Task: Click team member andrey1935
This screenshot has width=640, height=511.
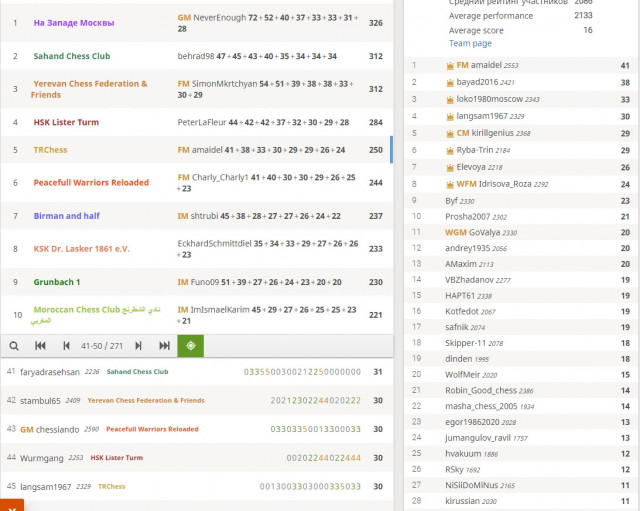Action: pos(467,248)
